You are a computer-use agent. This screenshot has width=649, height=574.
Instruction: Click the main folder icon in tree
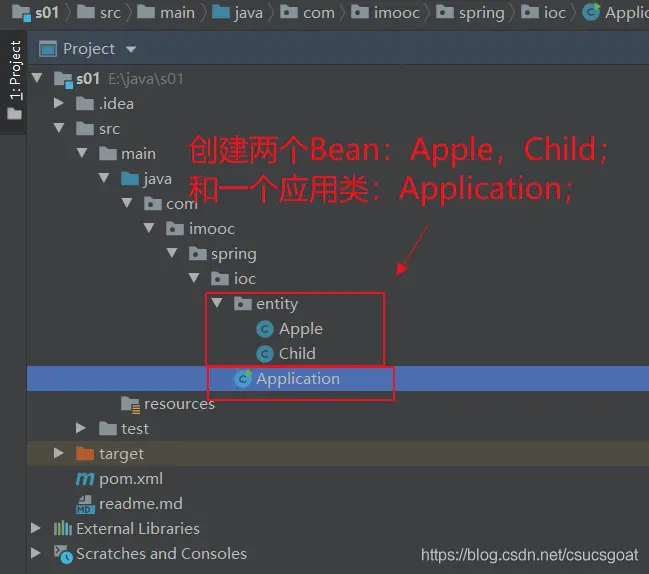tap(108, 153)
